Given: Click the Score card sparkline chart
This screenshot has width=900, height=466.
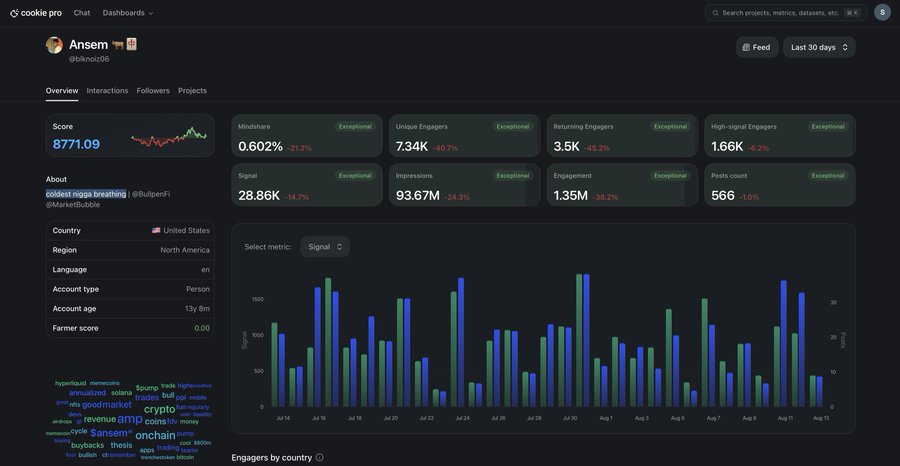Looking at the screenshot, I should 169,137.
